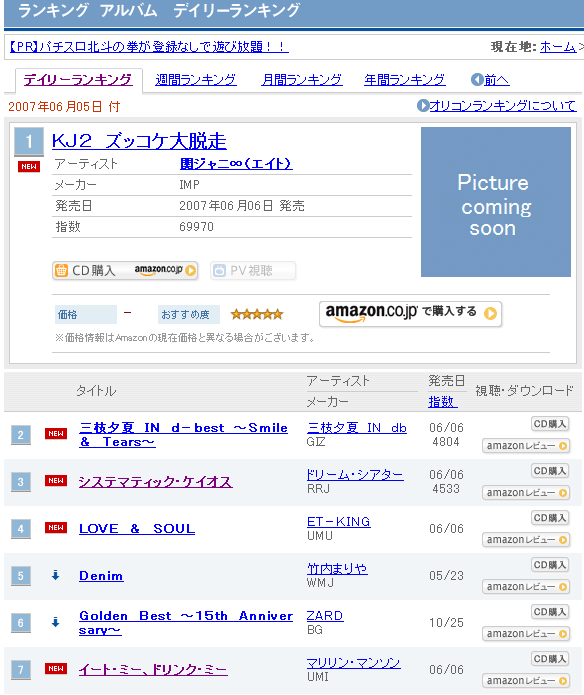The width and height of the screenshot is (584, 695).
Task: Open the ZARD artist link
Action: click(325, 616)
